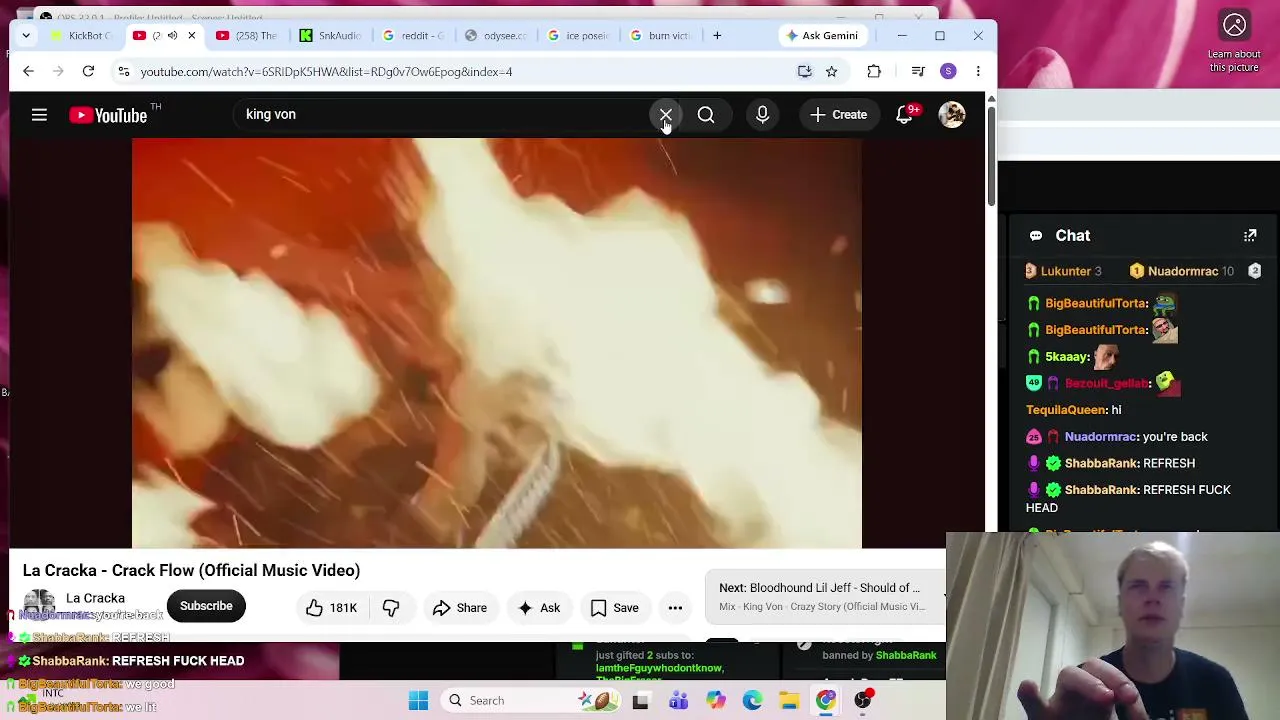1280x720 pixels.
Task: Switch to the burn victim Google tab
Action: [x=661, y=36]
